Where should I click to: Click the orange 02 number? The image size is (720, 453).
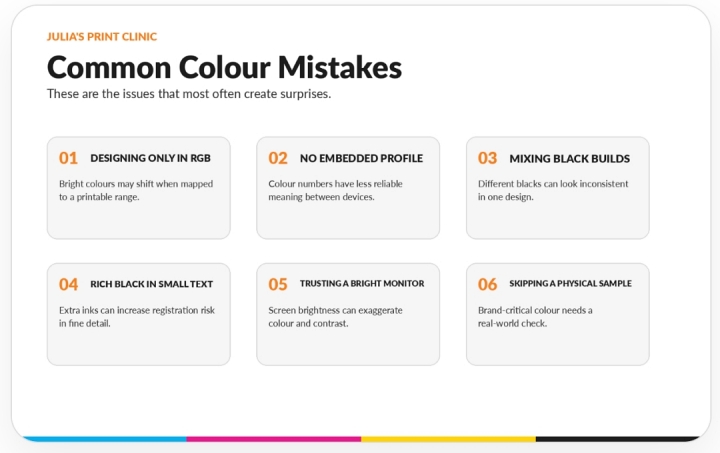[x=278, y=158]
